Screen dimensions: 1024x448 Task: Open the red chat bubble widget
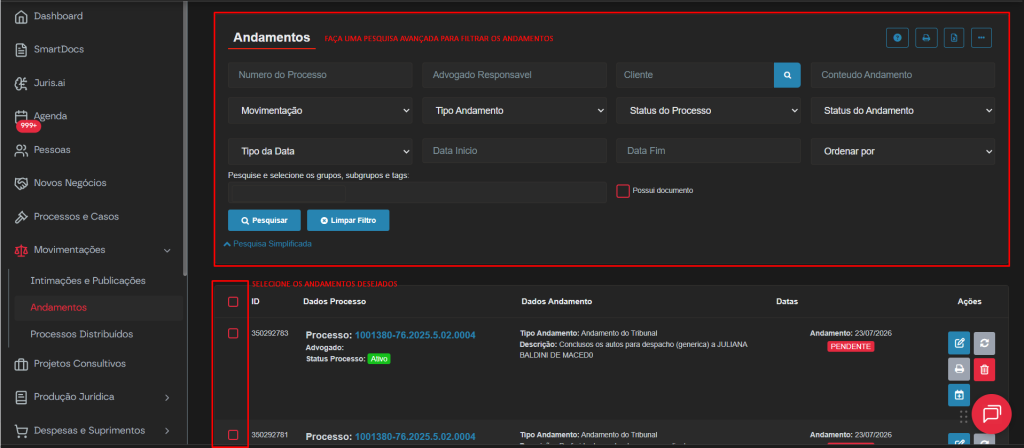pos(991,415)
